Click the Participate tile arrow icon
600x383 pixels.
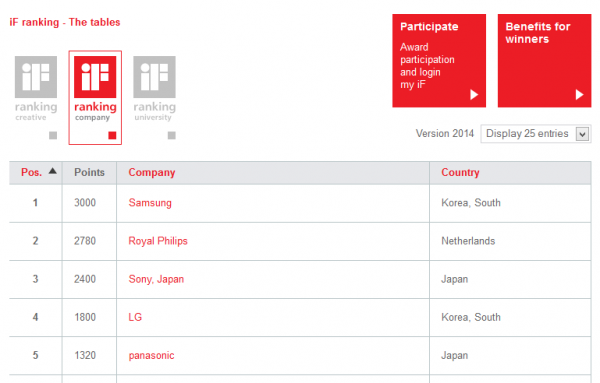[474, 95]
